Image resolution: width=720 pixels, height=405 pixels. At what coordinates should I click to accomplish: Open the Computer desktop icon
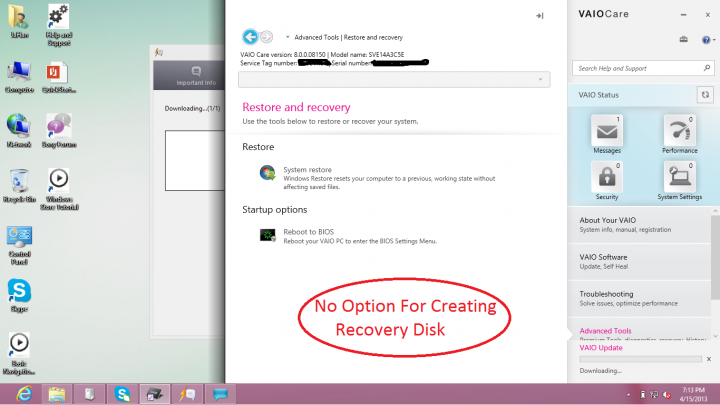click(x=19, y=77)
